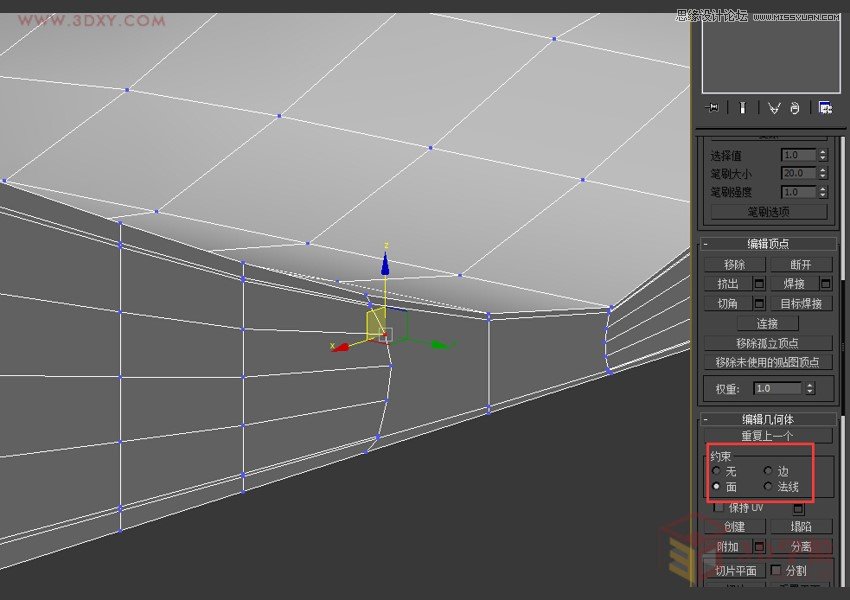Select the 法线 (Normal) constraint radio

[766, 487]
